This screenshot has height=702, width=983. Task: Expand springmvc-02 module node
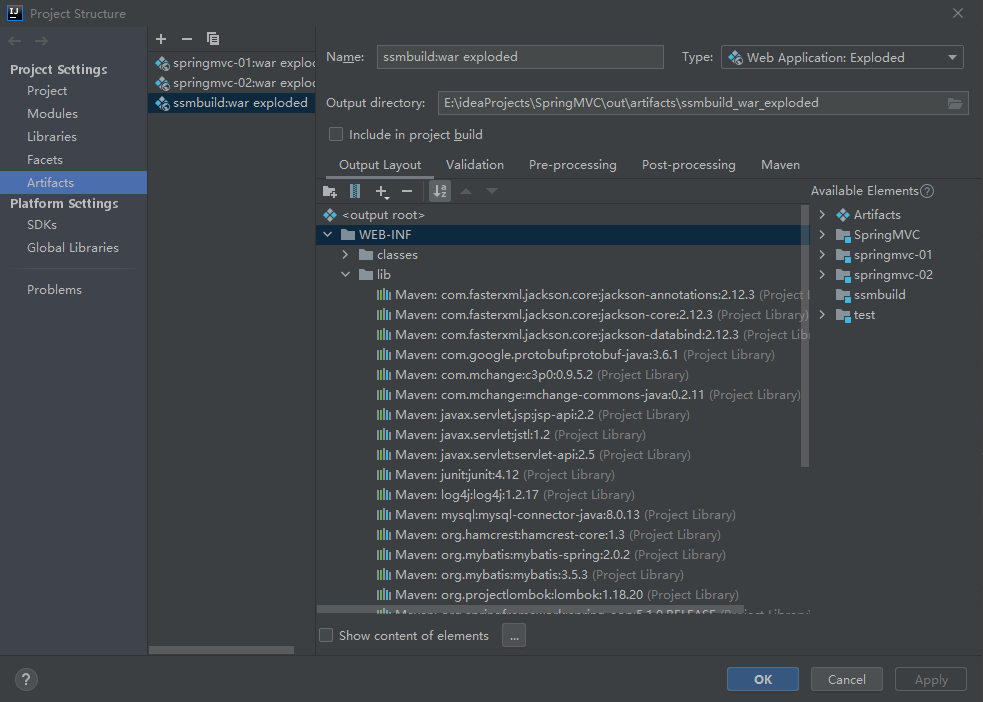click(822, 275)
